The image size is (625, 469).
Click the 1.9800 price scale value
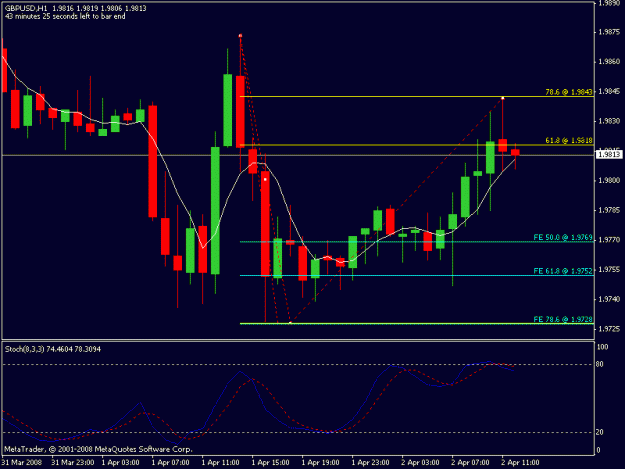click(x=609, y=181)
